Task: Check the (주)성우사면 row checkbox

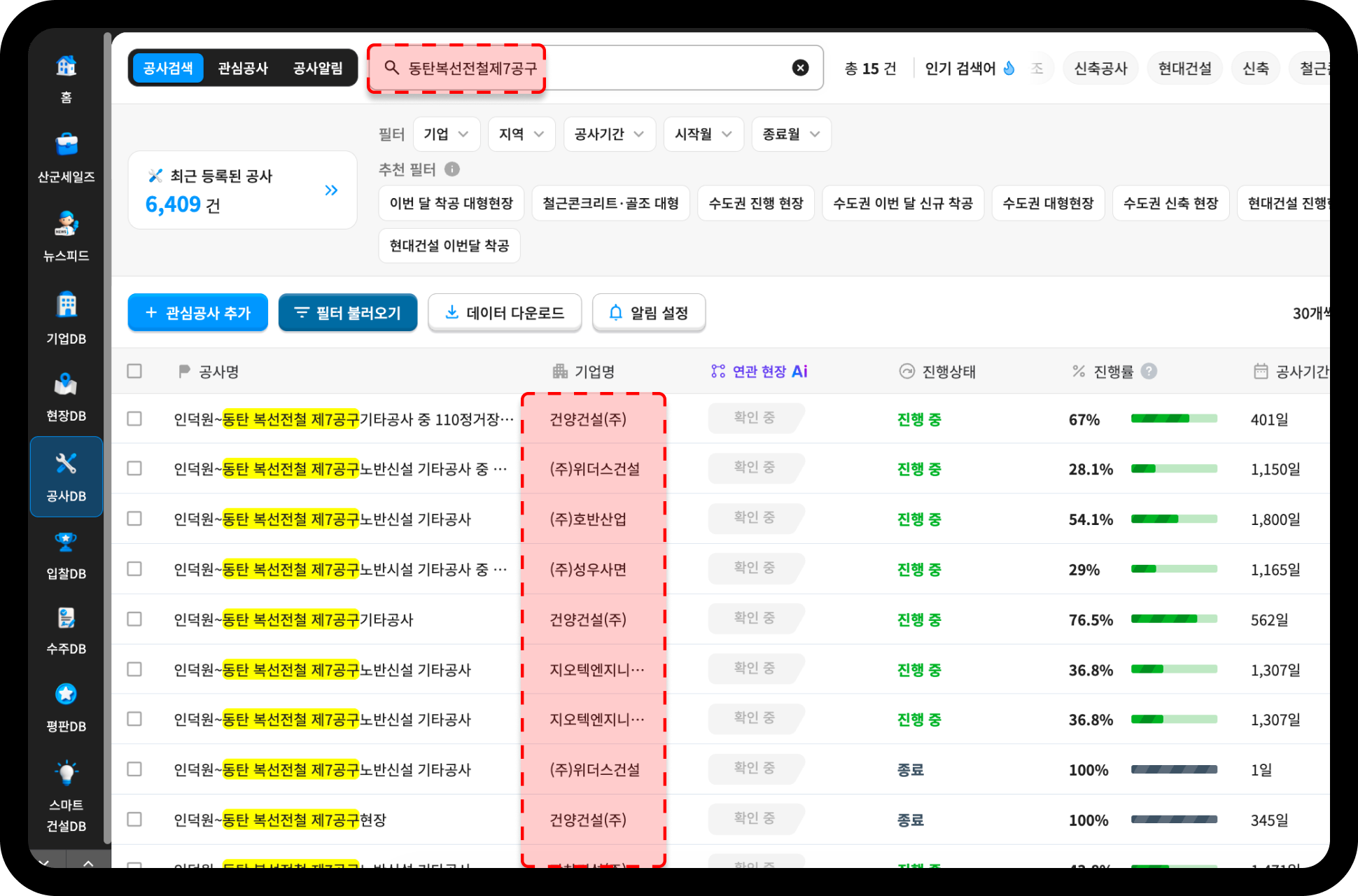Action: (x=134, y=569)
